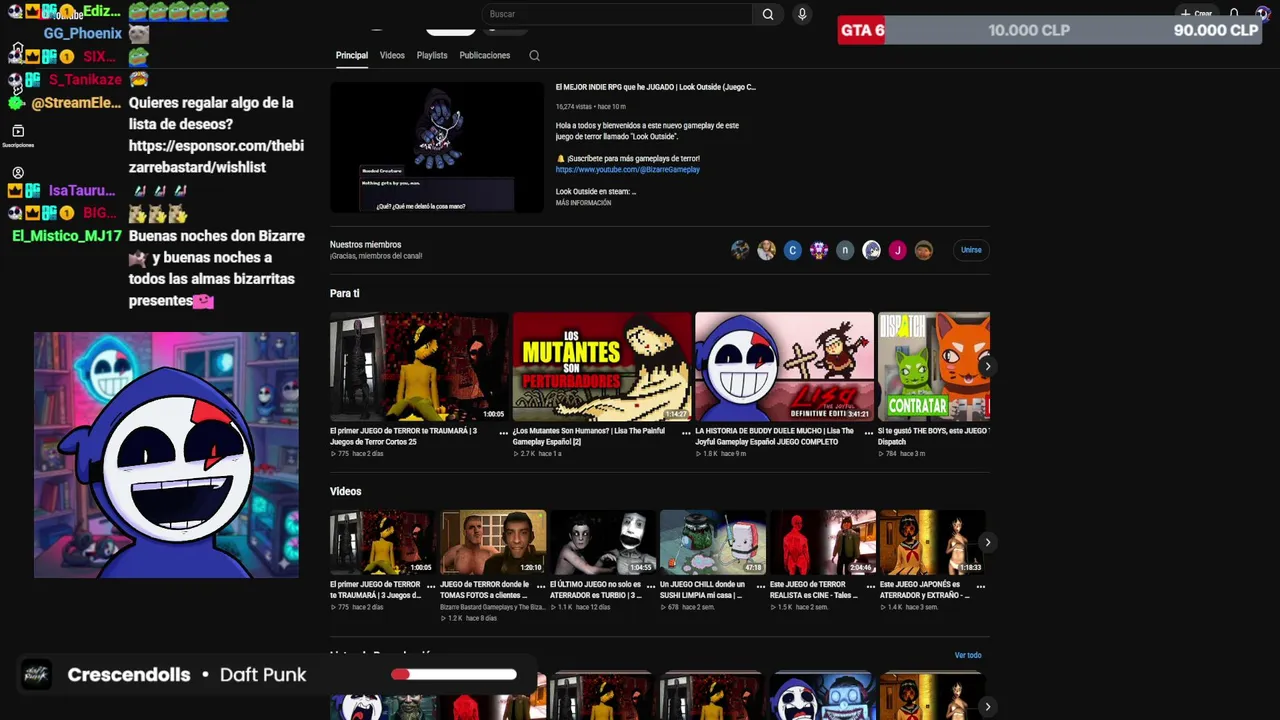Select the gray "n" member avatar
Screen dimensions: 1280x720
(x=845, y=250)
